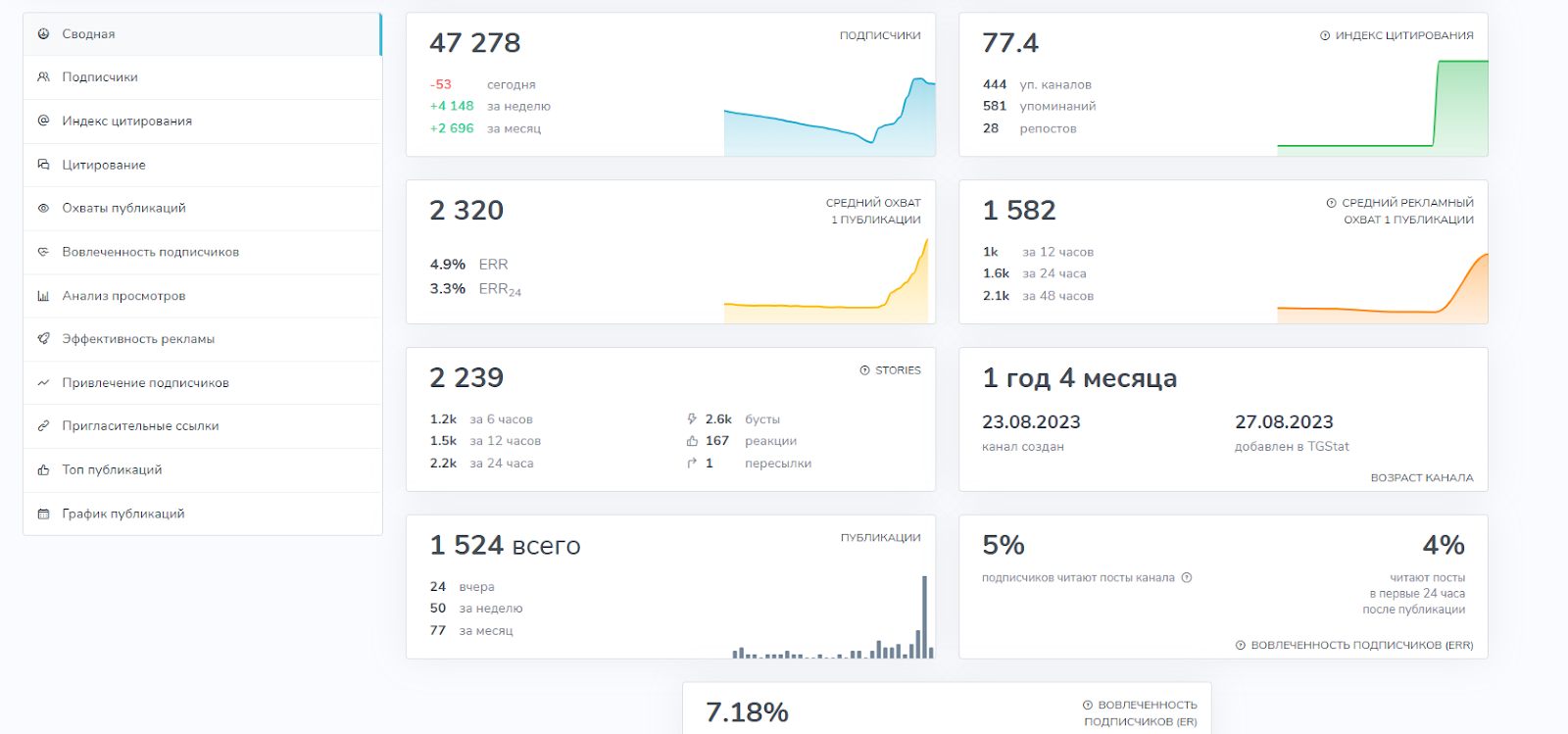1568x734 pixels.
Task: Open the Подписчики menu item
Action: click(x=202, y=77)
